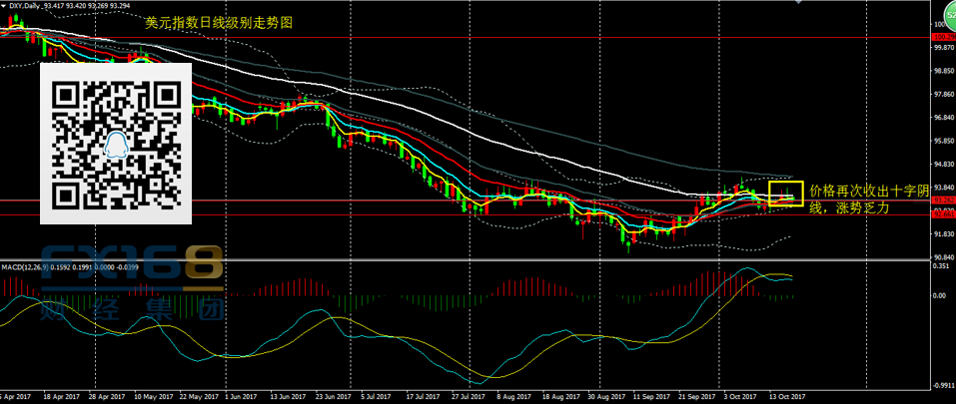This screenshot has width=956, height=404.
Task: Click the yellow chart title 美元指数日线级别走势图
Action: 207,22
